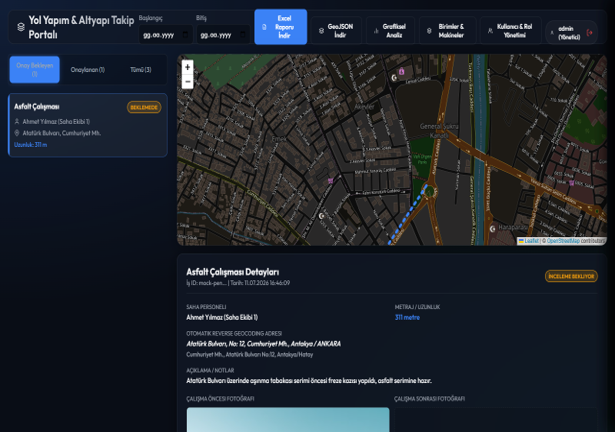Click the stacked layers portal logo icon
This screenshot has width=615, height=432.
pyautogui.click(x=21, y=27)
